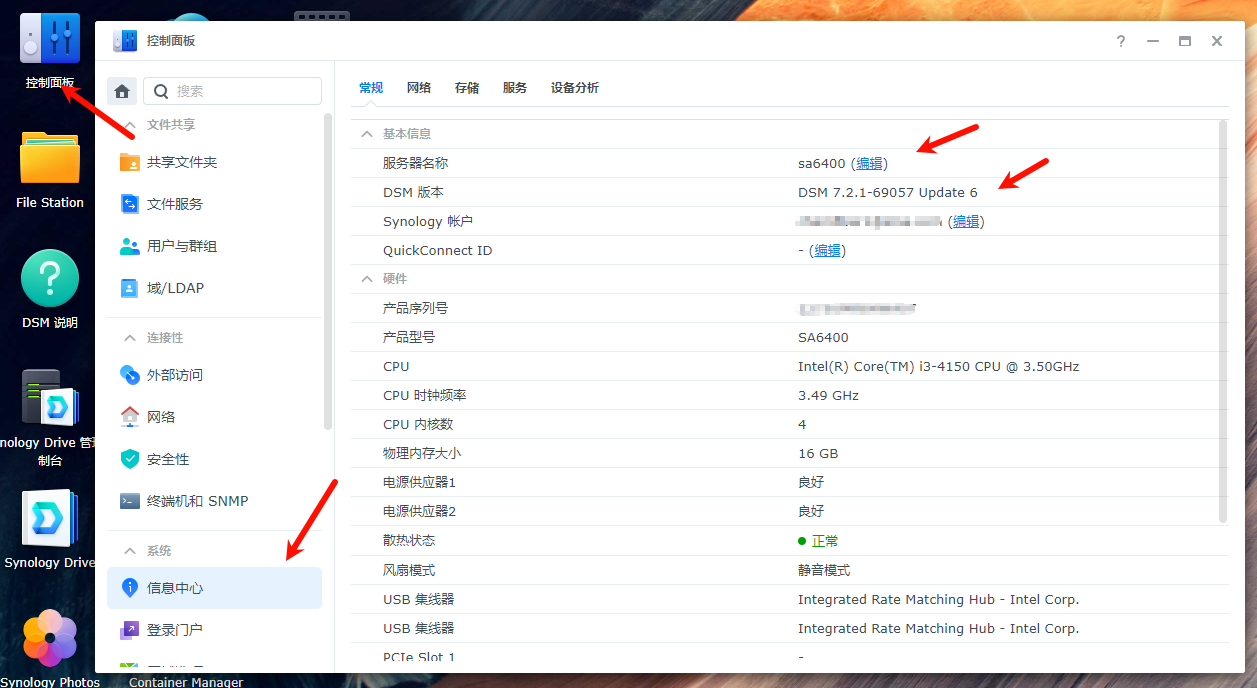Click the main panel vertical scrollbar
1257x688 pixels.
point(1223,321)
